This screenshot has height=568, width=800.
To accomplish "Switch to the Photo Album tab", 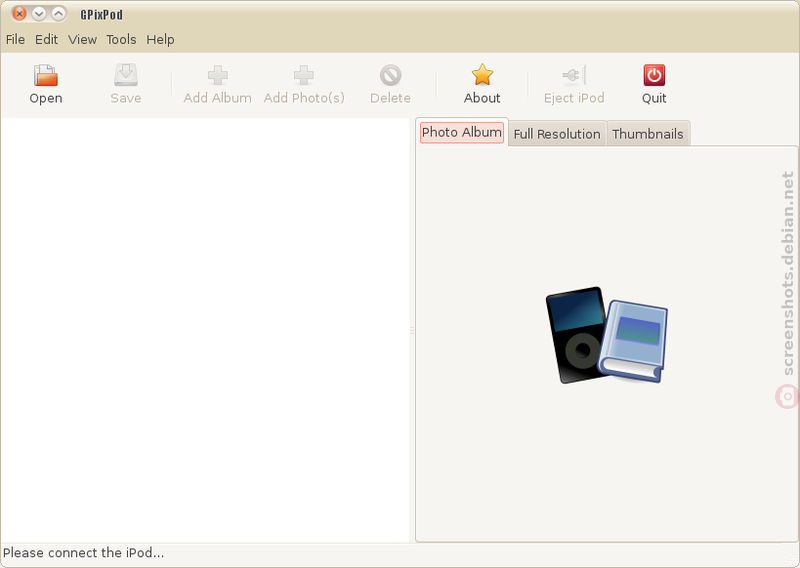I will pyautogui.click(x=462, y=132).
